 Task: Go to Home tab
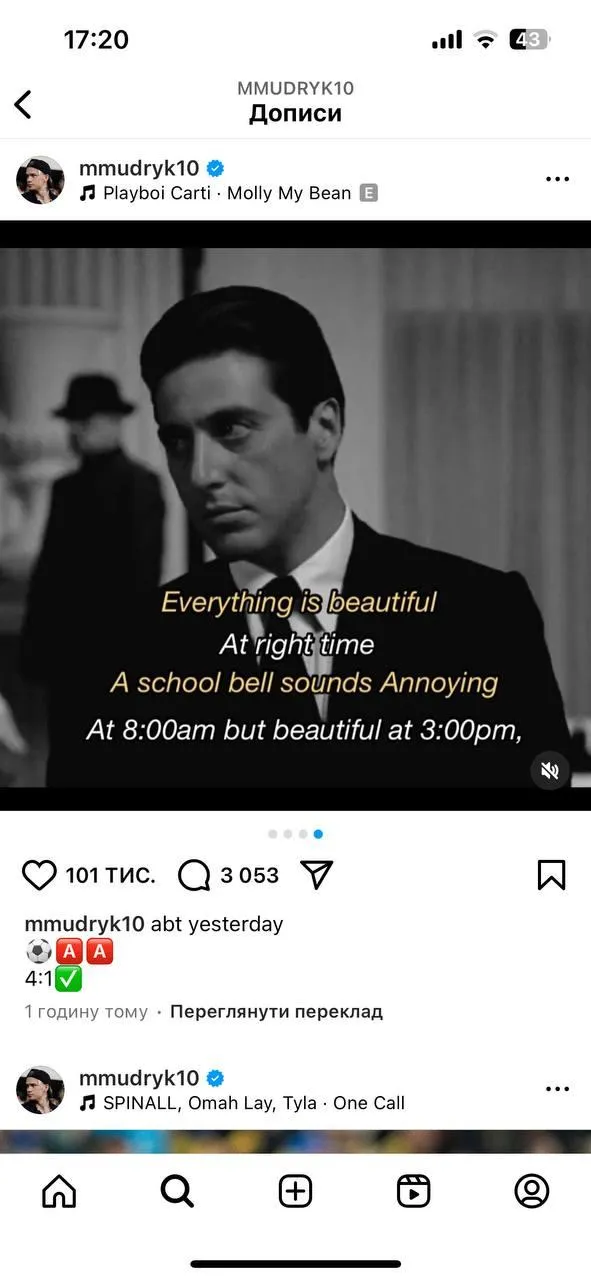tap(59, 1191)
